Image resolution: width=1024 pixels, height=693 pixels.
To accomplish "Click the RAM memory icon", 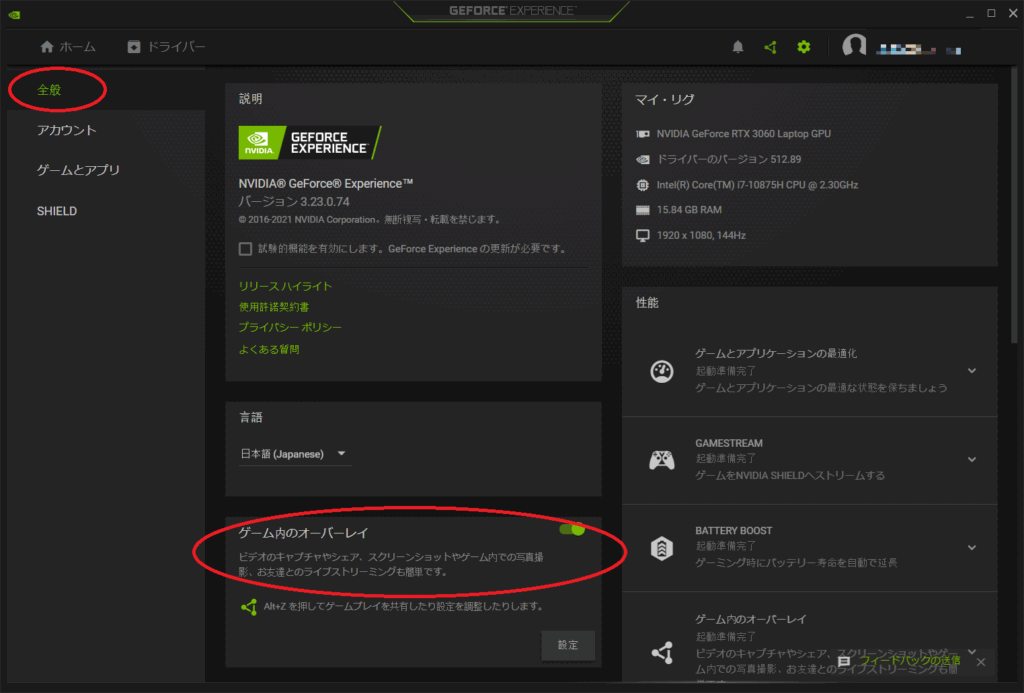I will tap(643, 210).
